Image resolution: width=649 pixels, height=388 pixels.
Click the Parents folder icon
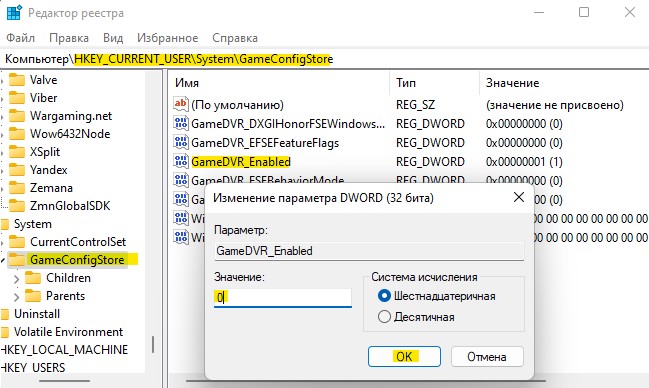[33, 296]
